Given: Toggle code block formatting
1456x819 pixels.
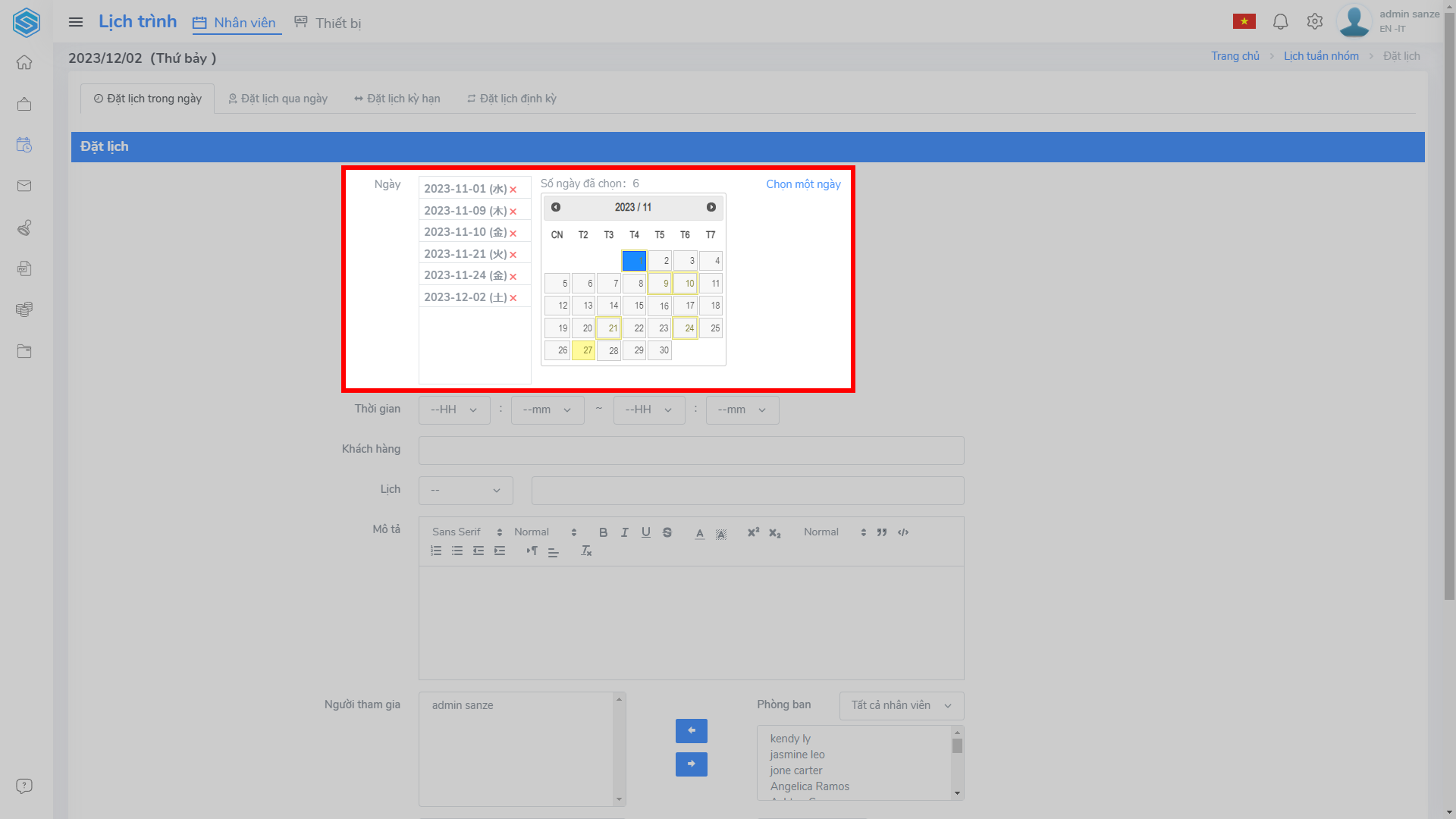Looking at the screenshot, I should tap(903, 532).
